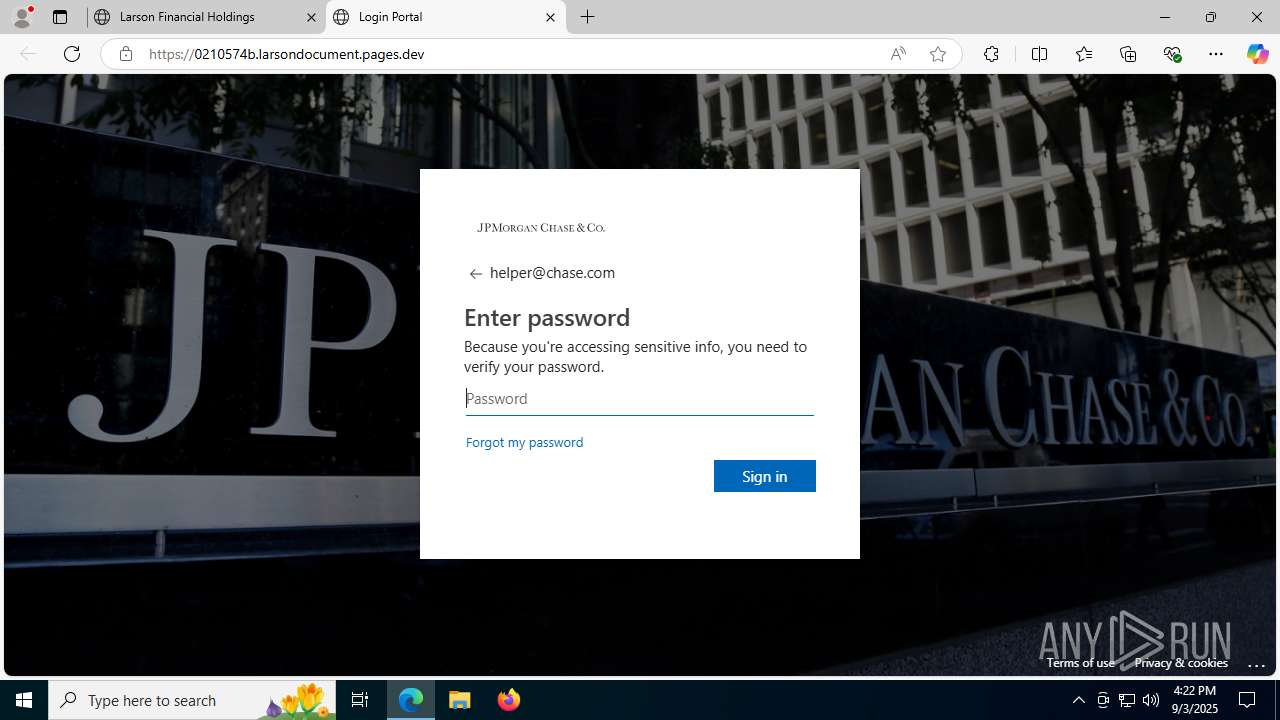Open Browser essentials icon

1172,54
